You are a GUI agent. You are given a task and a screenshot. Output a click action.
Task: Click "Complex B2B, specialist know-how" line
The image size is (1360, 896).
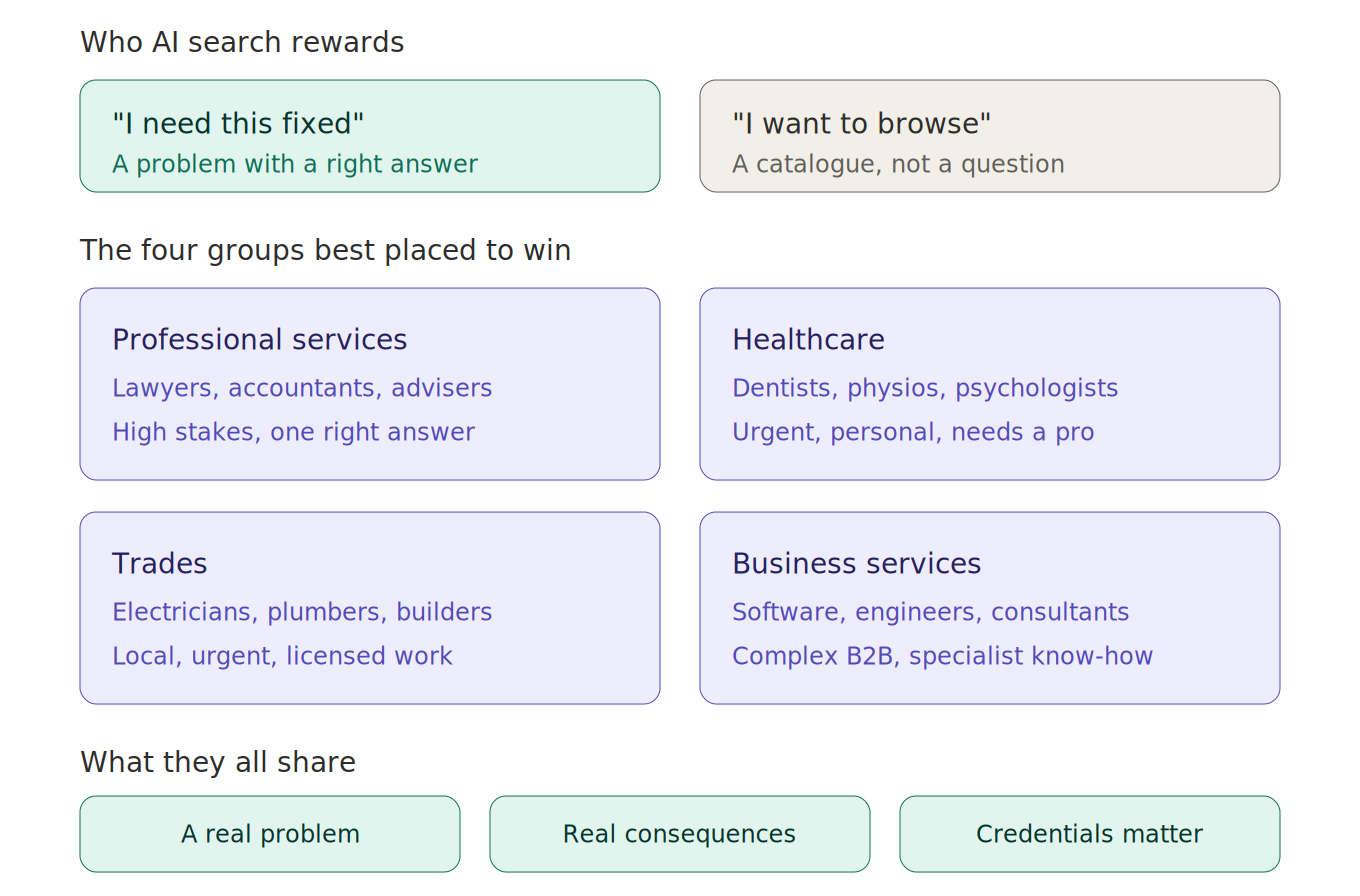[943, 656]
